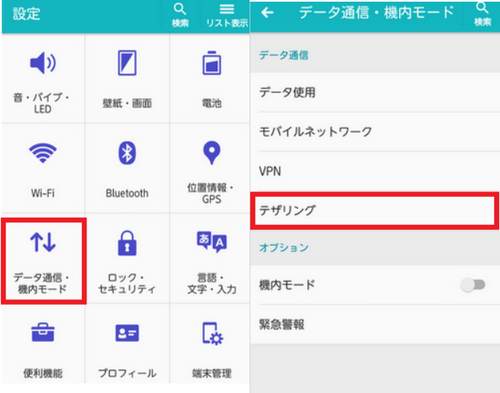Open Wi-Fi settings tile
Image resolution: width=500 pixels, height=393 pixels.
tap(43, 168)
